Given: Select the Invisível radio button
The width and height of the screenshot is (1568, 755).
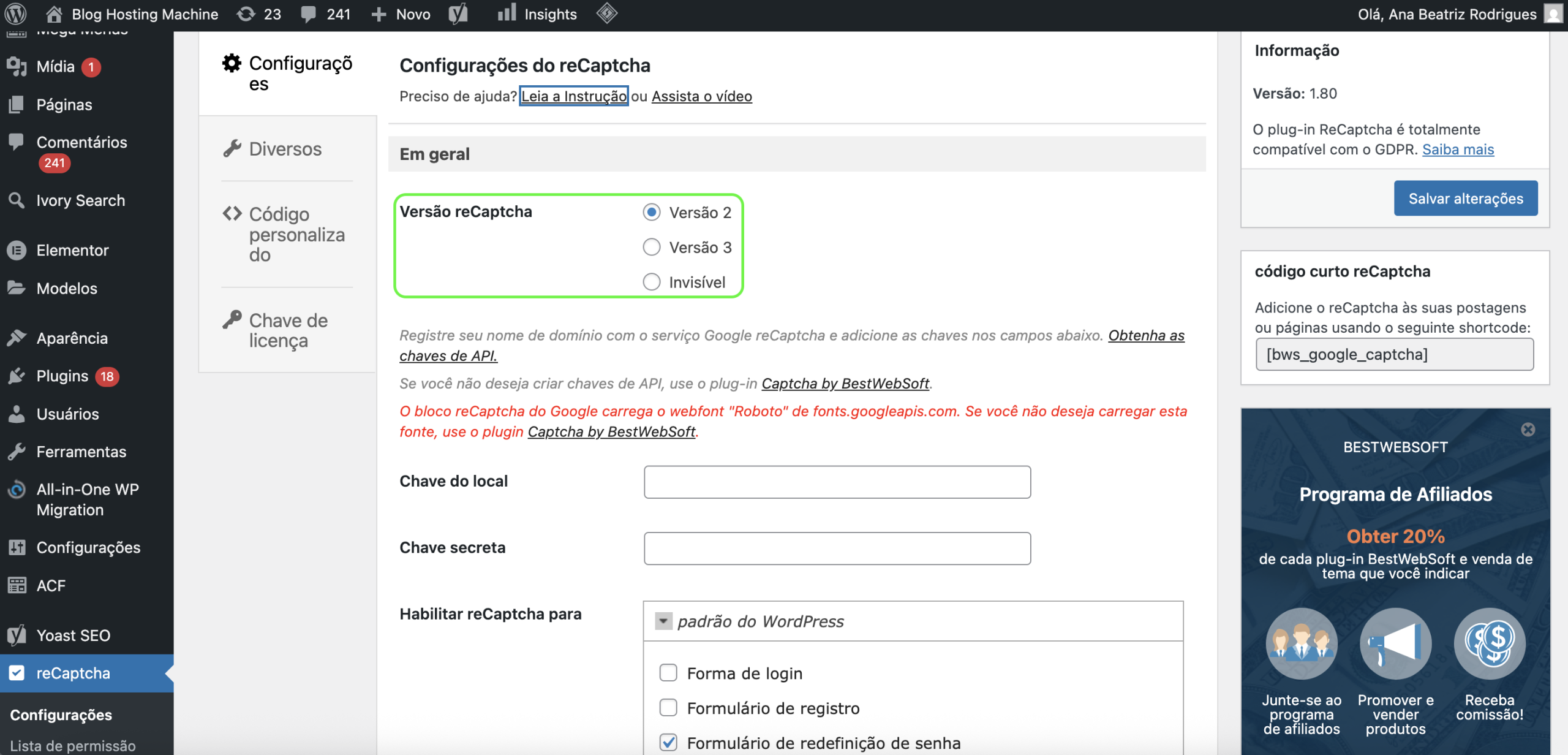Looking at the screenshot, I should [652, 282].
